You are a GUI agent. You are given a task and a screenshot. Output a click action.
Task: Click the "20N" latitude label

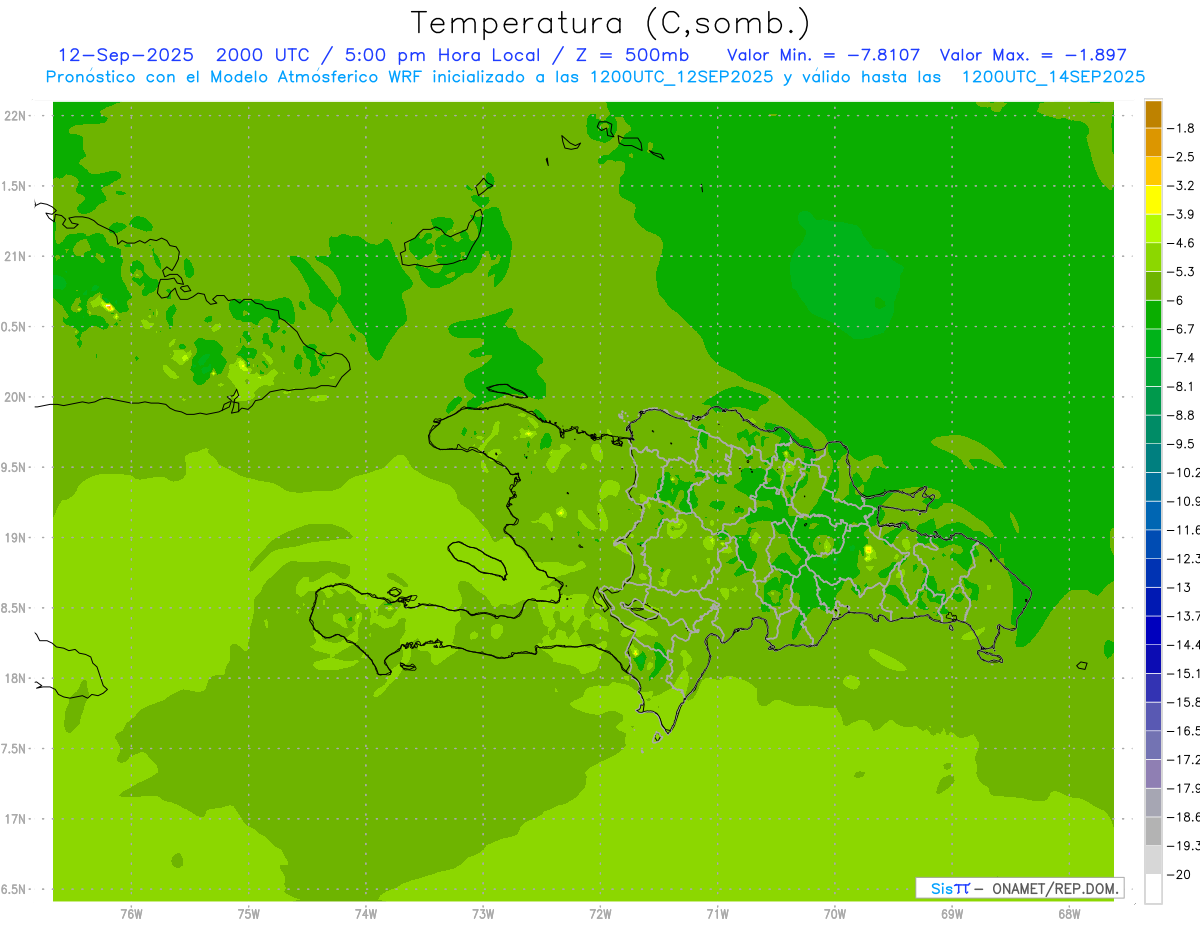pyautogui.click(x=15, y=397)
